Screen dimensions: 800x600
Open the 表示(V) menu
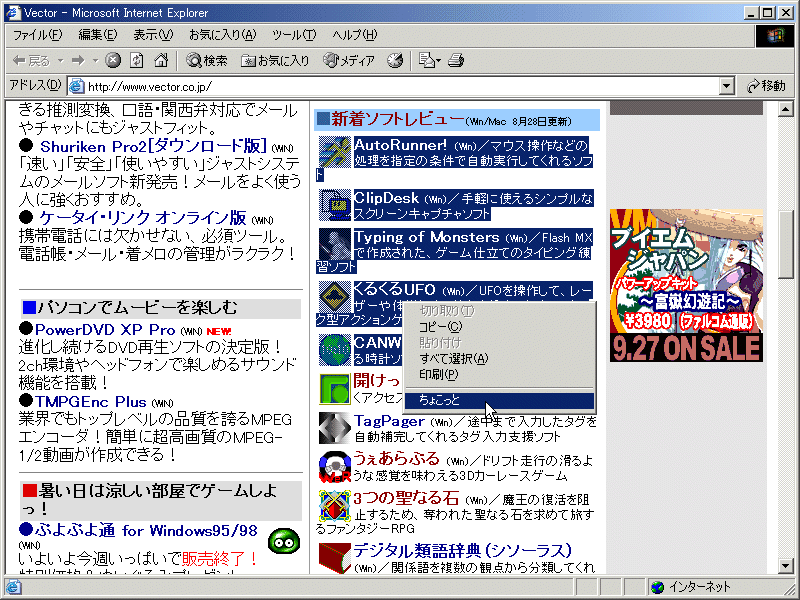pos(153,35)
